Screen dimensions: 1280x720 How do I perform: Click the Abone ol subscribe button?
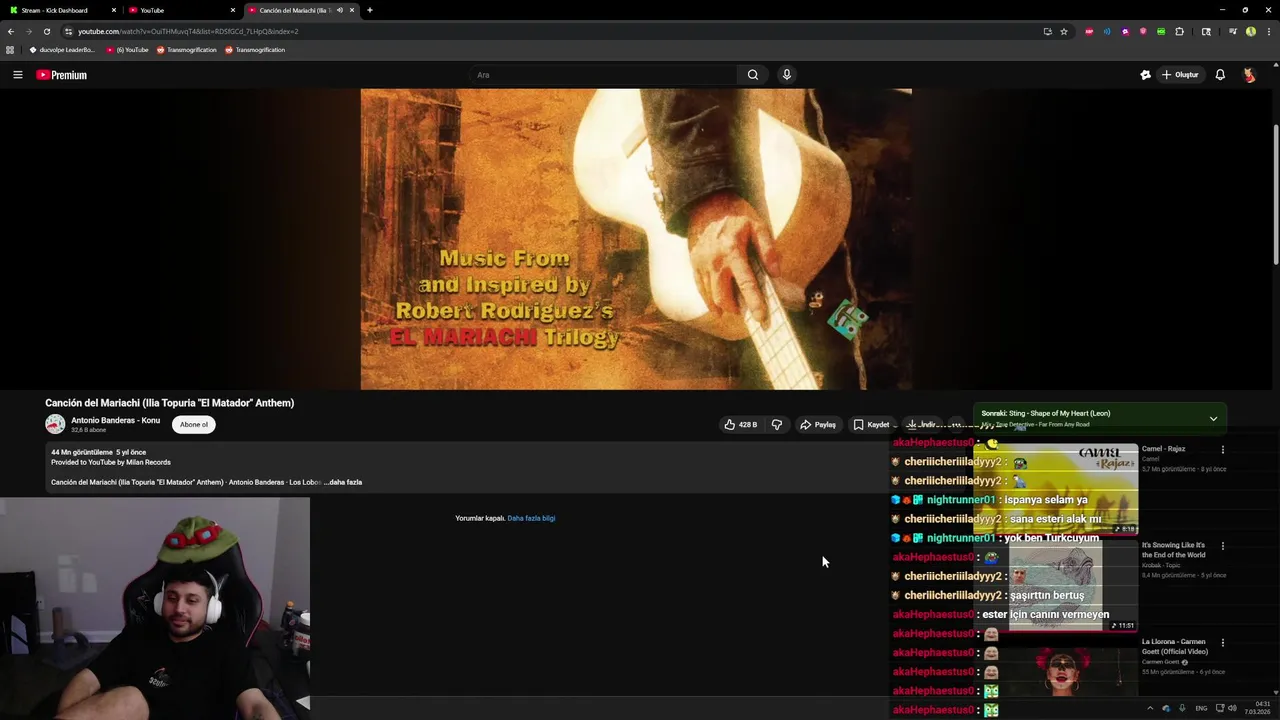pos(194,425)
